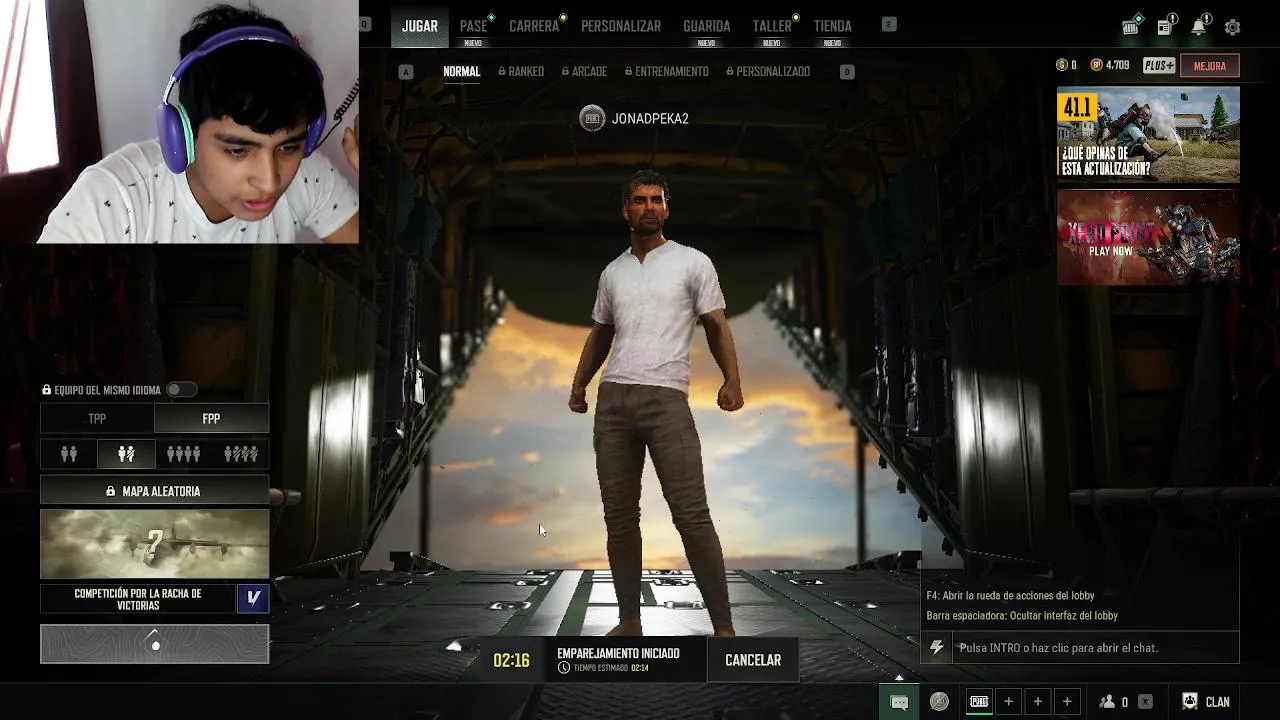Open Competición por la racha de victorias

(138, 599)
